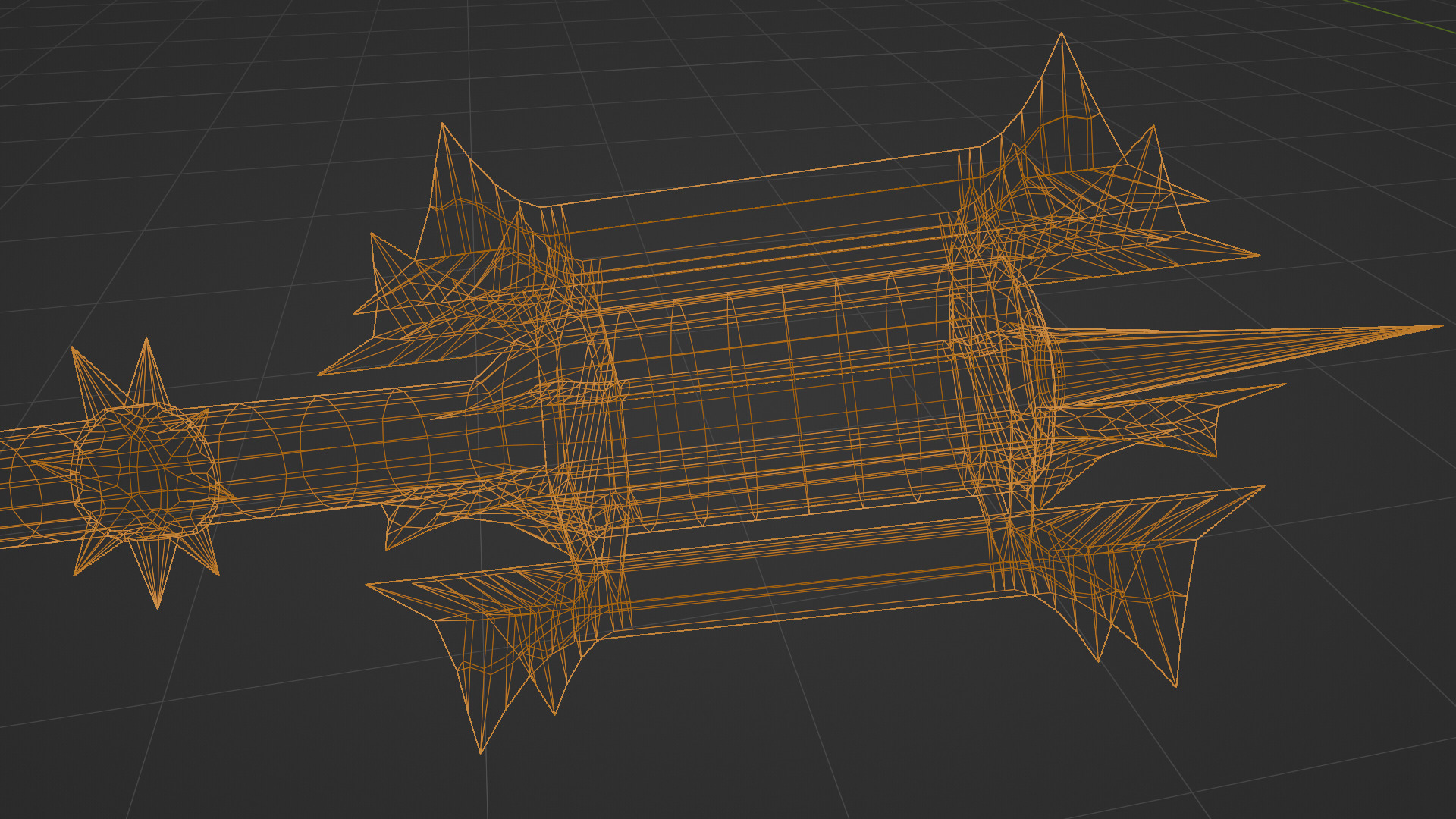Click the spiked ball's downward-pointing spike tip
The height and width of the screenshot is (819, 1456).
click(x=158, y=607)
